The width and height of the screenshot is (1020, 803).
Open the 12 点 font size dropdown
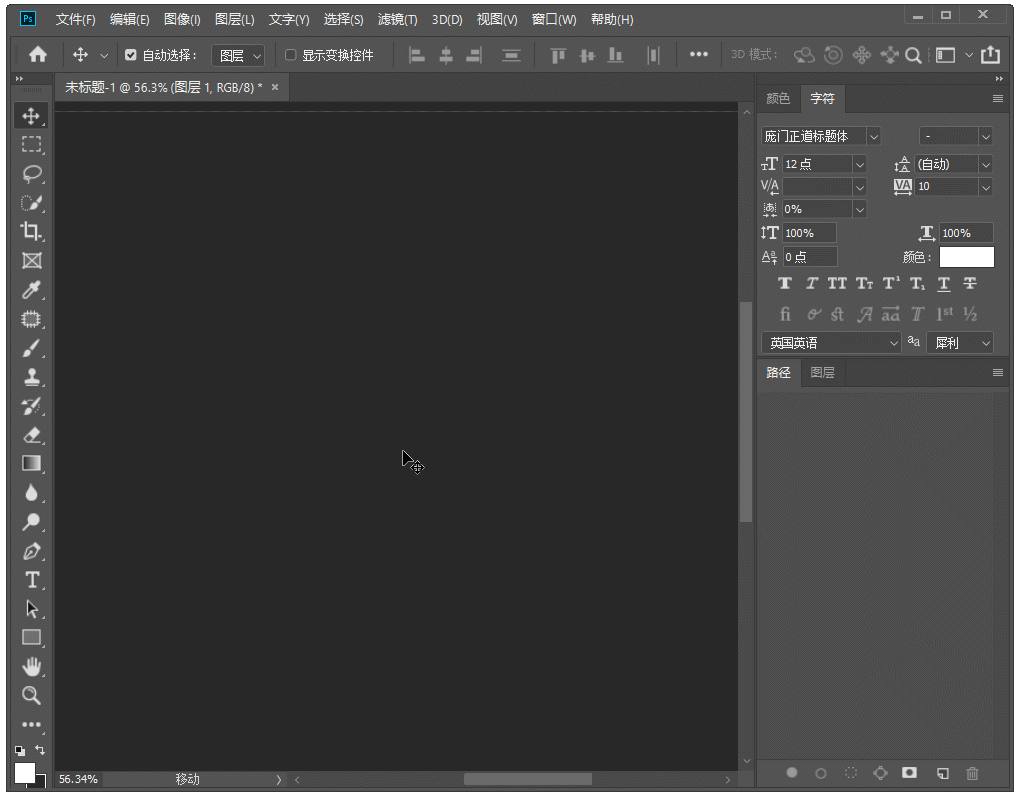tap(859, 165)
